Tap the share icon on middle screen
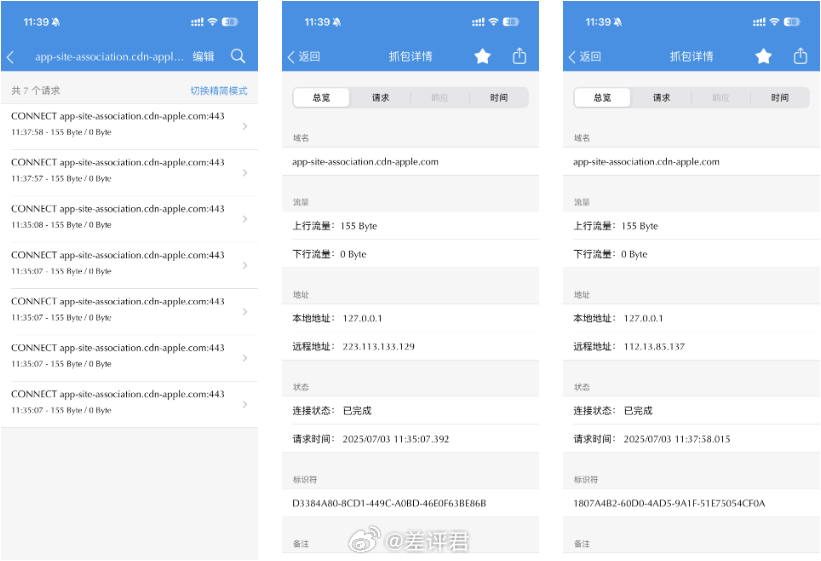 tap(519, 56)
